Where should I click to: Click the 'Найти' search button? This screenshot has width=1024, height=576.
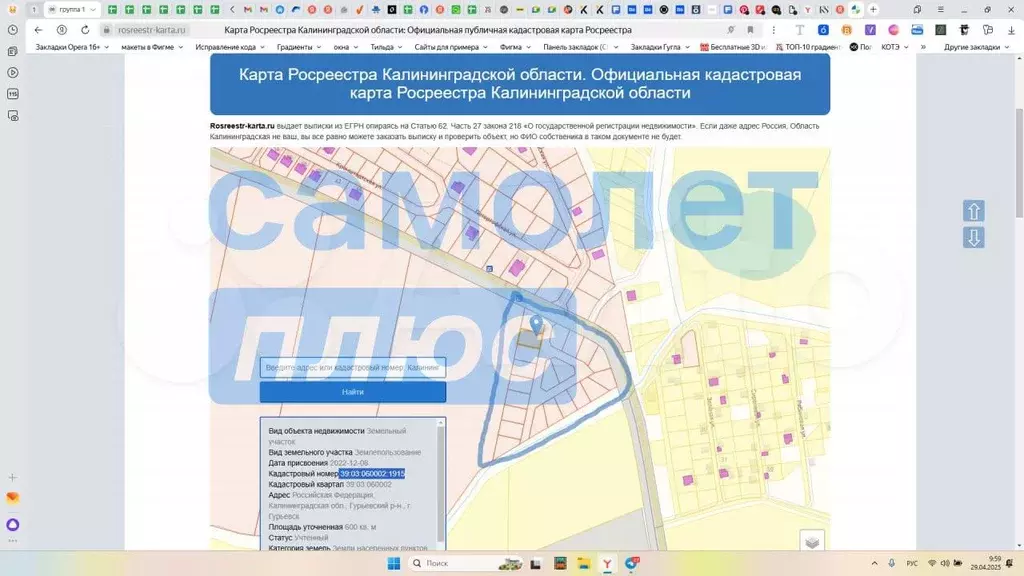(353, 392)
